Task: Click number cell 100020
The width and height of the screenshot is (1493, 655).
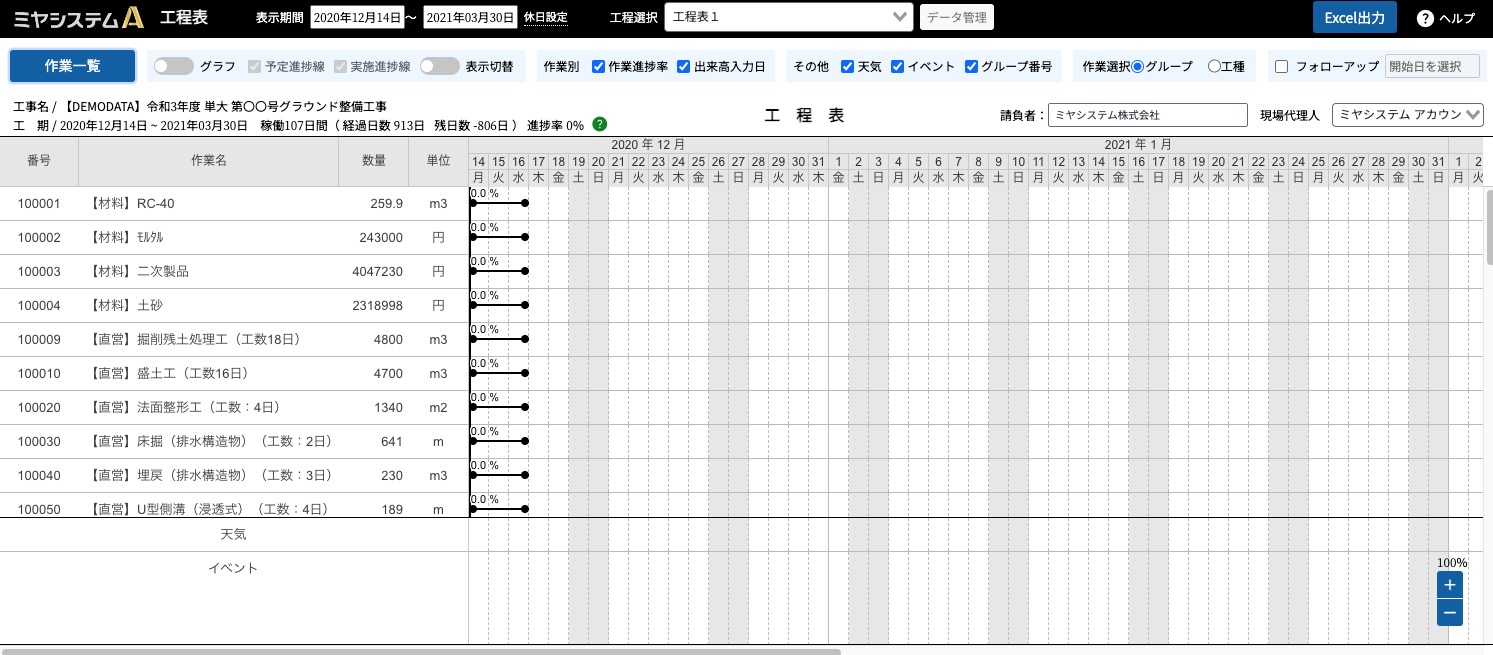Action: coord(39,407)
